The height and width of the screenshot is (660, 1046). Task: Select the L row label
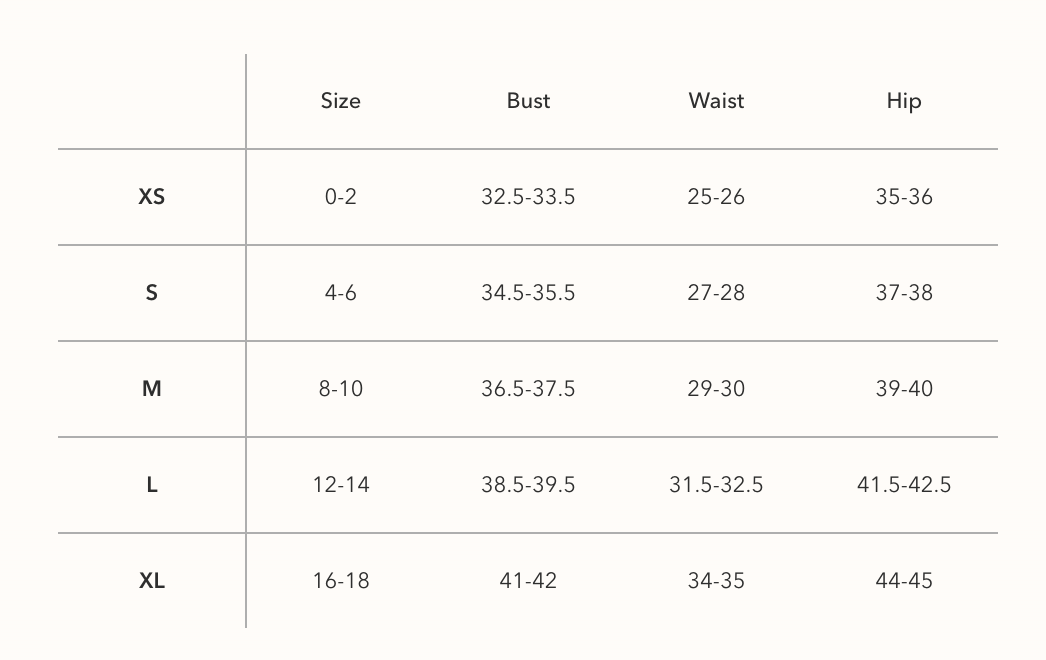point(152,485)
